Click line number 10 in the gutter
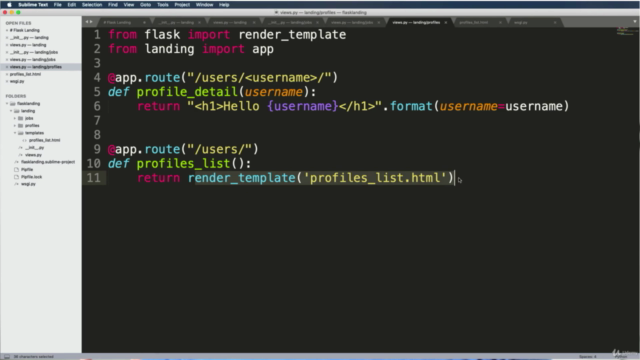The height and width of the screenshot is (360, 640). [x=93, y=164]
